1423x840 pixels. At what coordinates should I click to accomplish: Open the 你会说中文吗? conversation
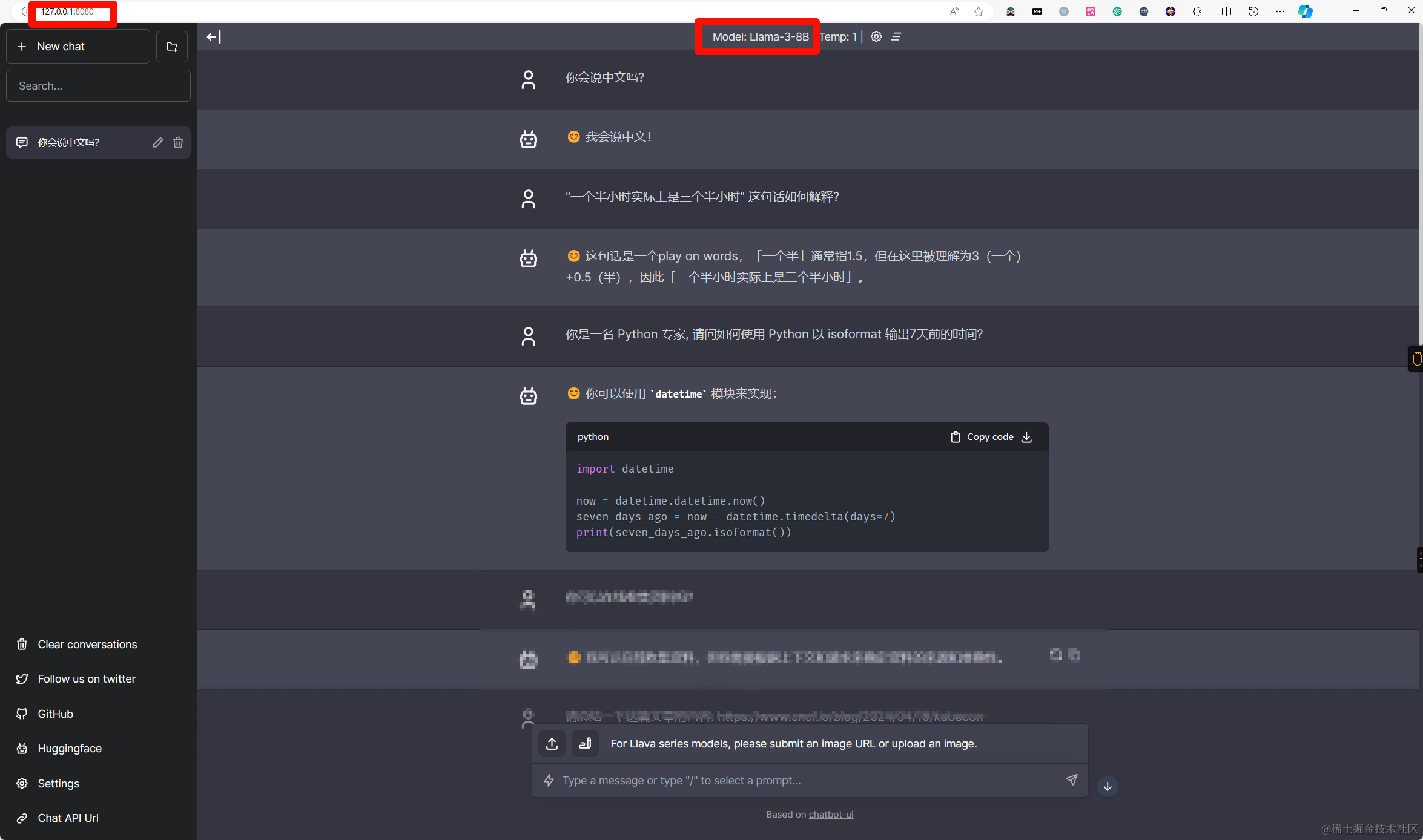click(98, 142)
